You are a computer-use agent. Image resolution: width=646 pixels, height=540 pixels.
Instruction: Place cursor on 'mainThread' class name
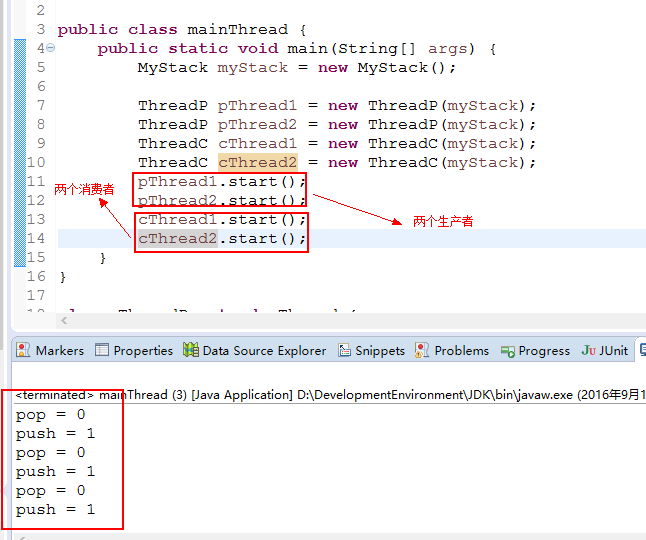click(x=237, y=30)
